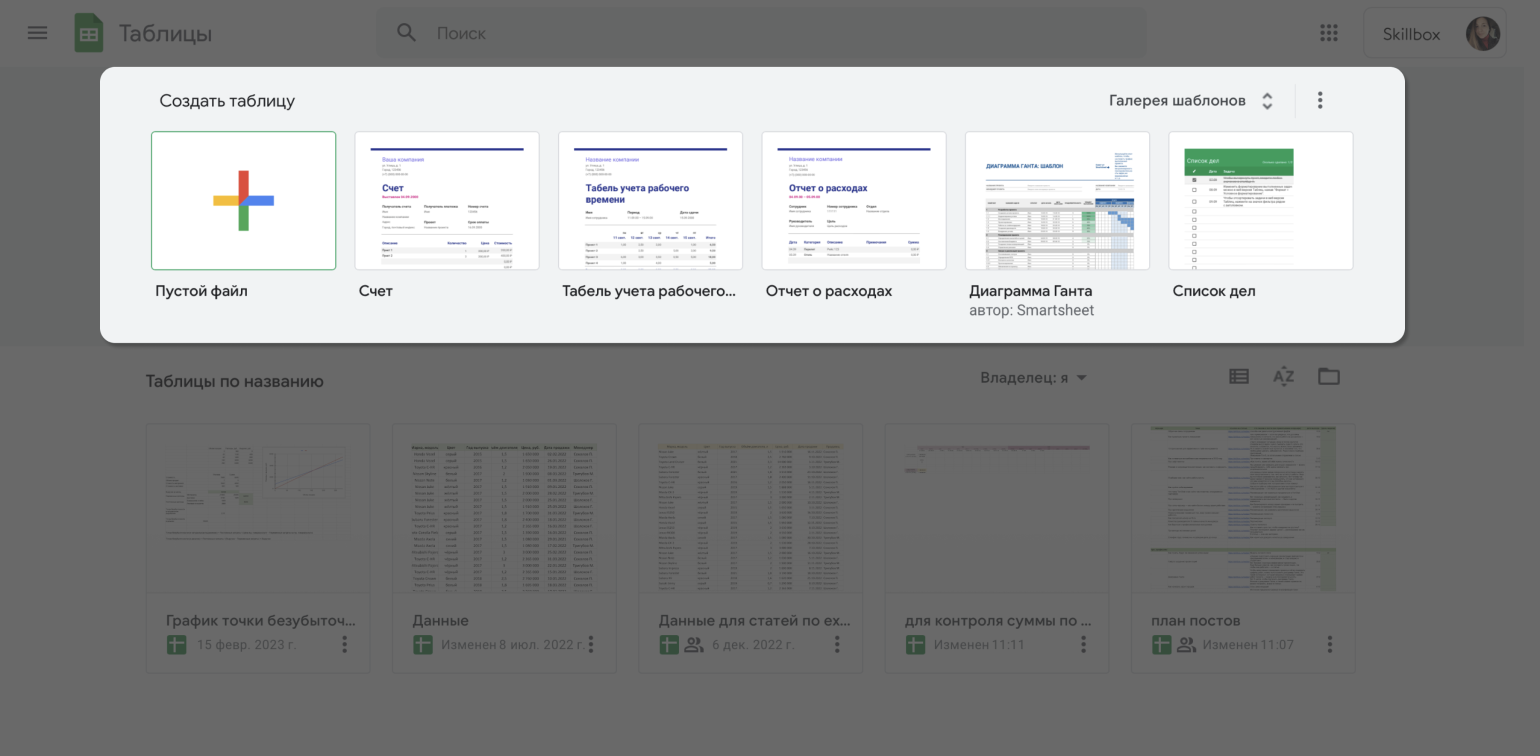Screen dimensions: 1540x756
Task: Open the main hamburger menu
Action: click(x=37, y=33)
